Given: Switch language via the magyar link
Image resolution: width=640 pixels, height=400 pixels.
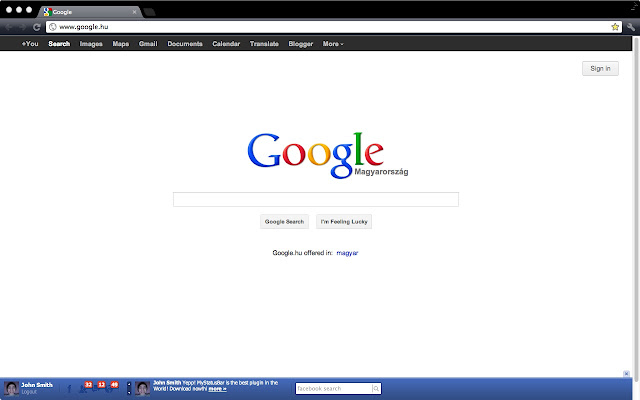Looking at the screenshot, I should tap(347, 253).
